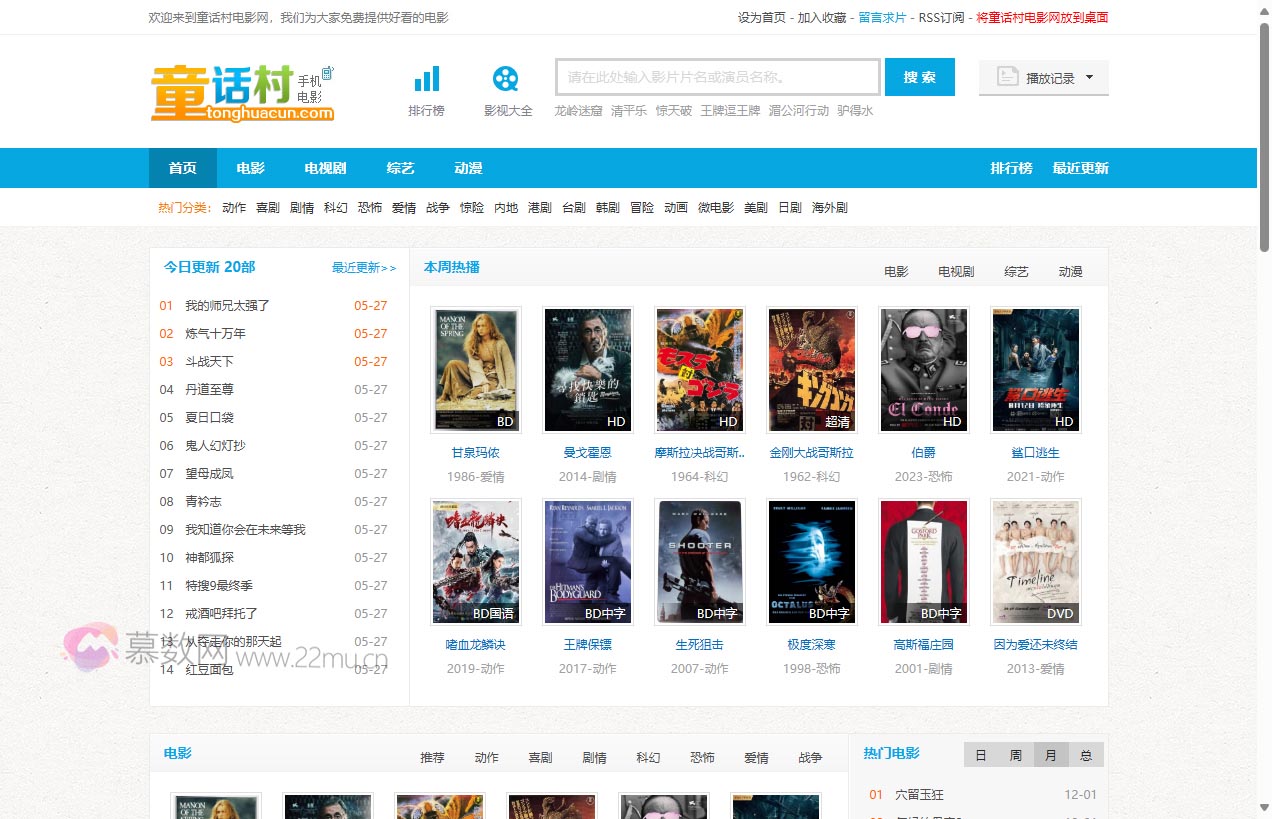This screenshot has width=1272, height=819.
Task: Click the 排行榜 bar chart icon
Action: (x=427, y=79)
